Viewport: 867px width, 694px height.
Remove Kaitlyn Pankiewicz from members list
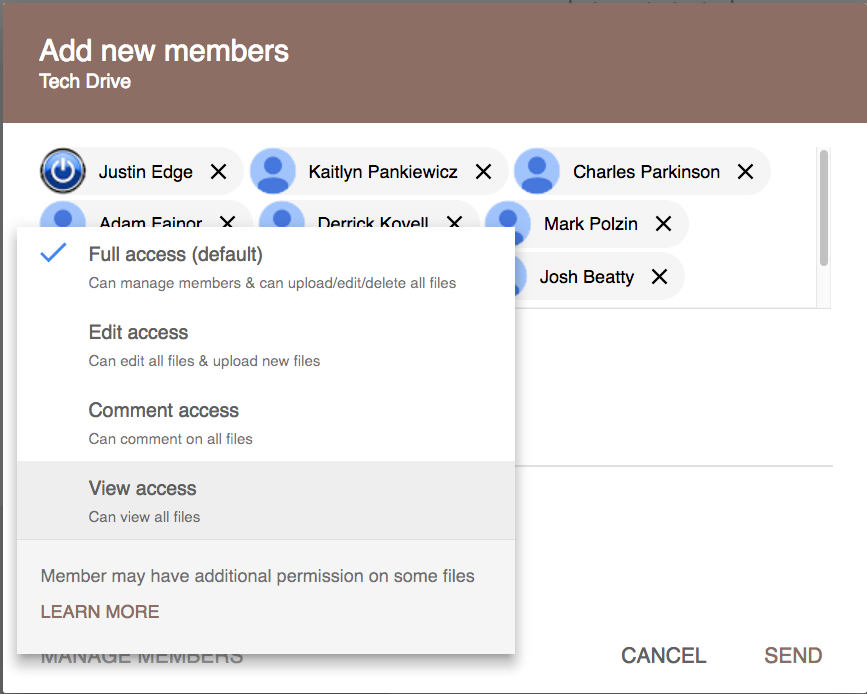[x=484, y=172]
